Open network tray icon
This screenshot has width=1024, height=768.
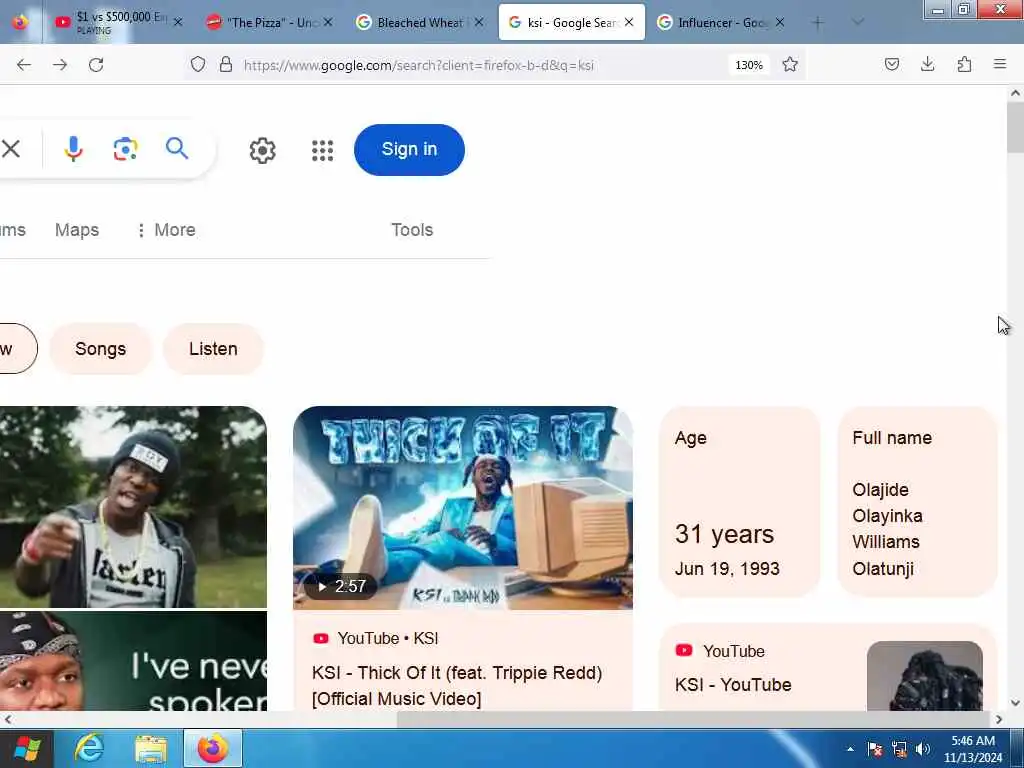coord(899,748)
